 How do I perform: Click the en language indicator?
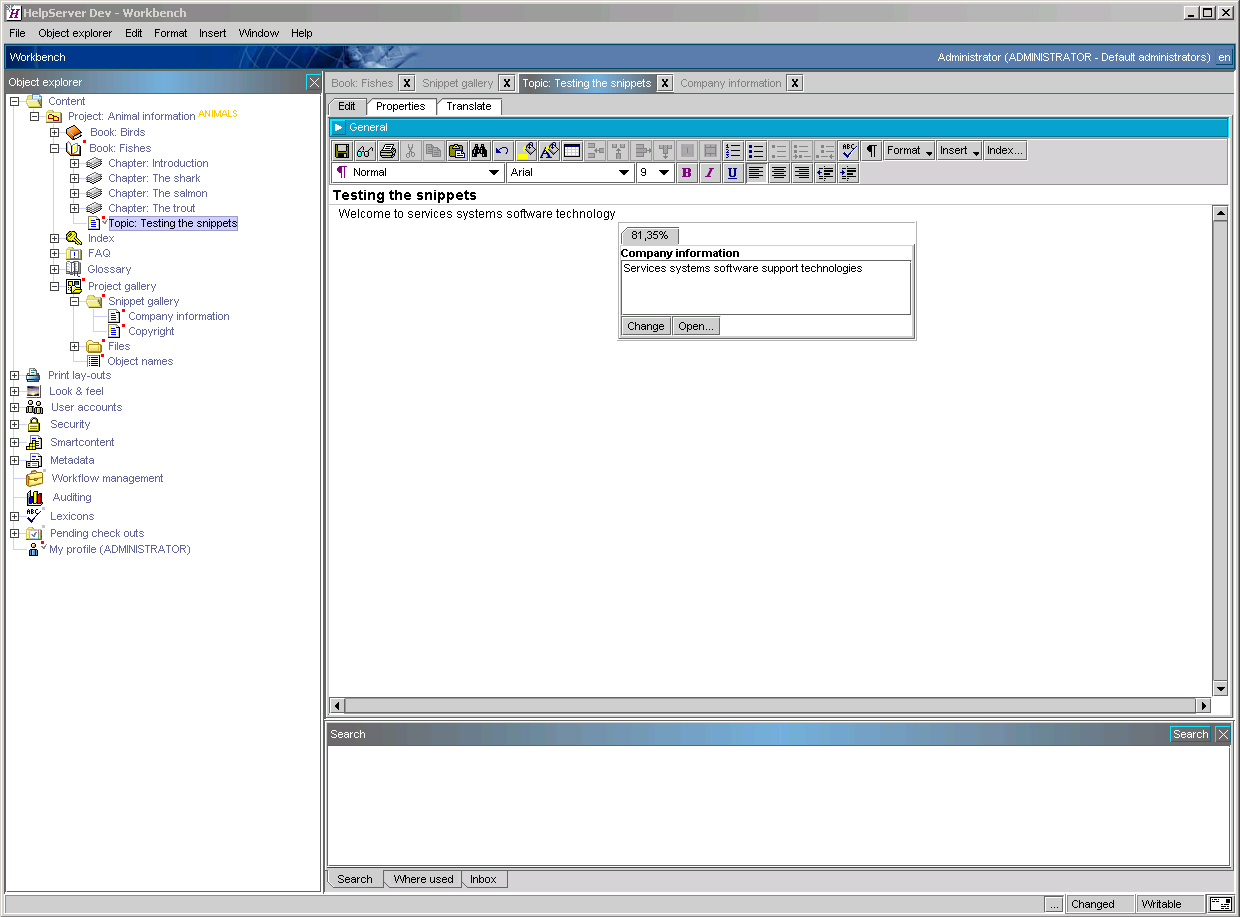[x=1224, y=57]
